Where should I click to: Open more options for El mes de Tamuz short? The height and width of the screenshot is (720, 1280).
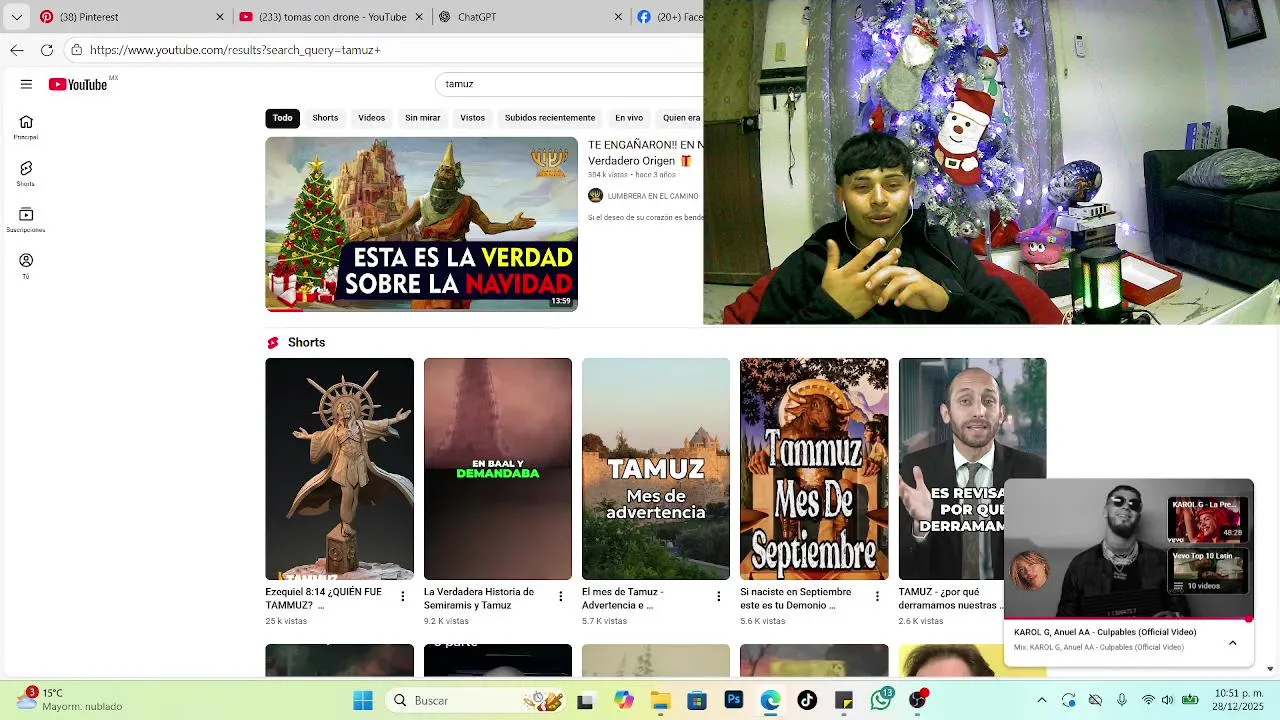(719, 597)
